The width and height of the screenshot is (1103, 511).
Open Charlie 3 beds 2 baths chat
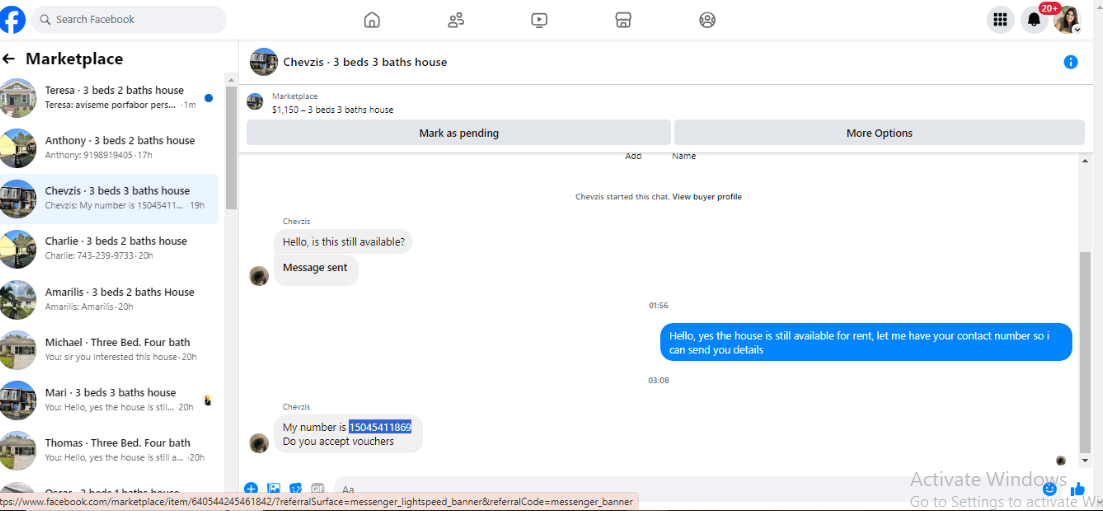click(x=109, y=248)
